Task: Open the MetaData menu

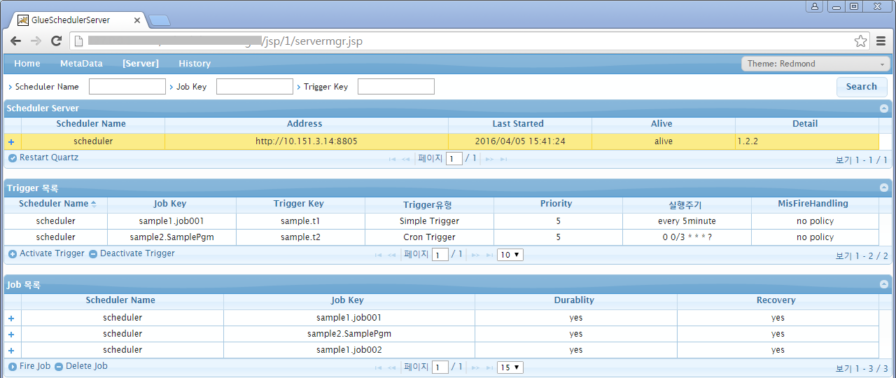Action: (81, 63)
